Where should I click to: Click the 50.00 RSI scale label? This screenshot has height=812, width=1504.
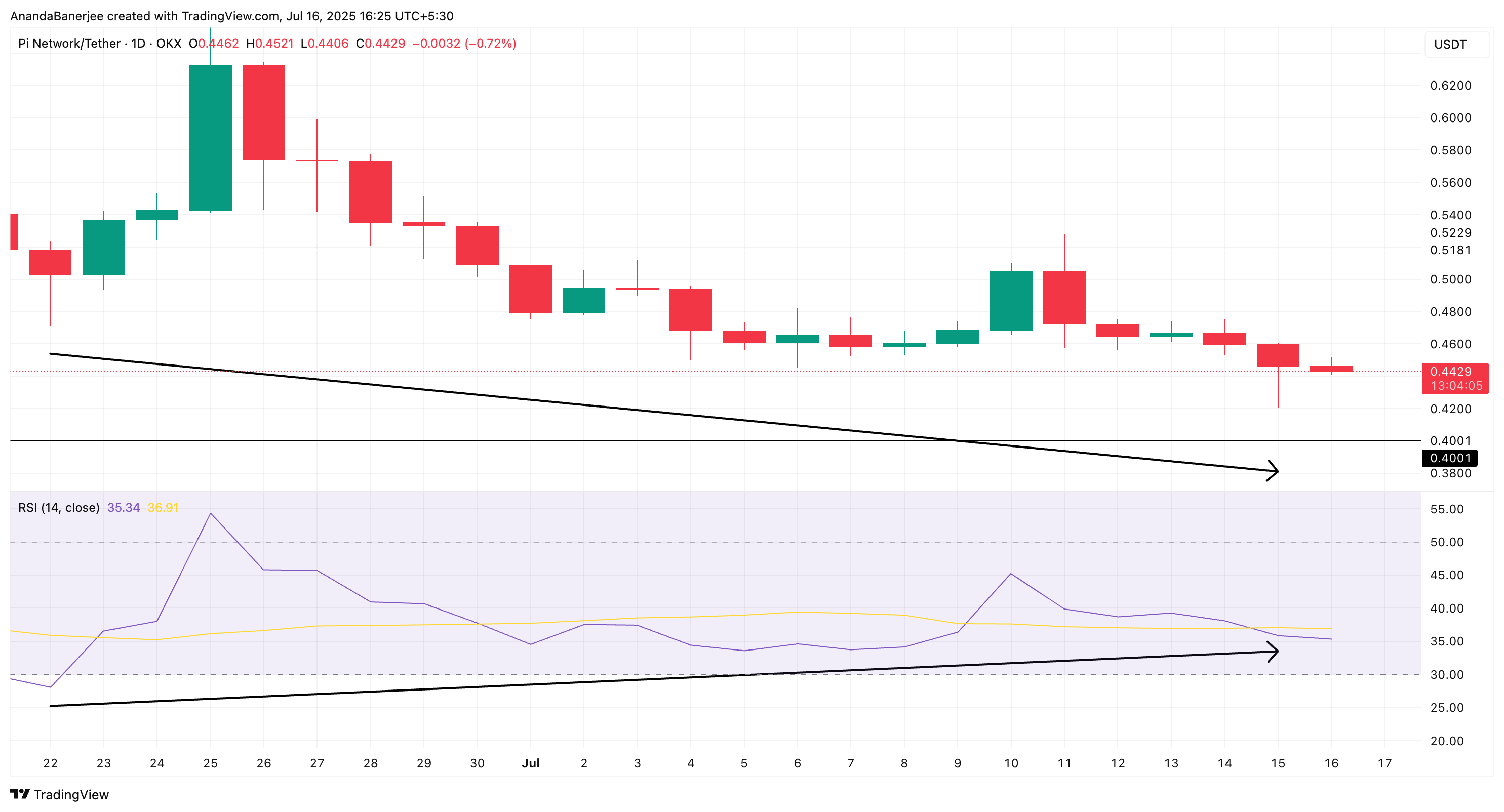tap(1447, 542)
